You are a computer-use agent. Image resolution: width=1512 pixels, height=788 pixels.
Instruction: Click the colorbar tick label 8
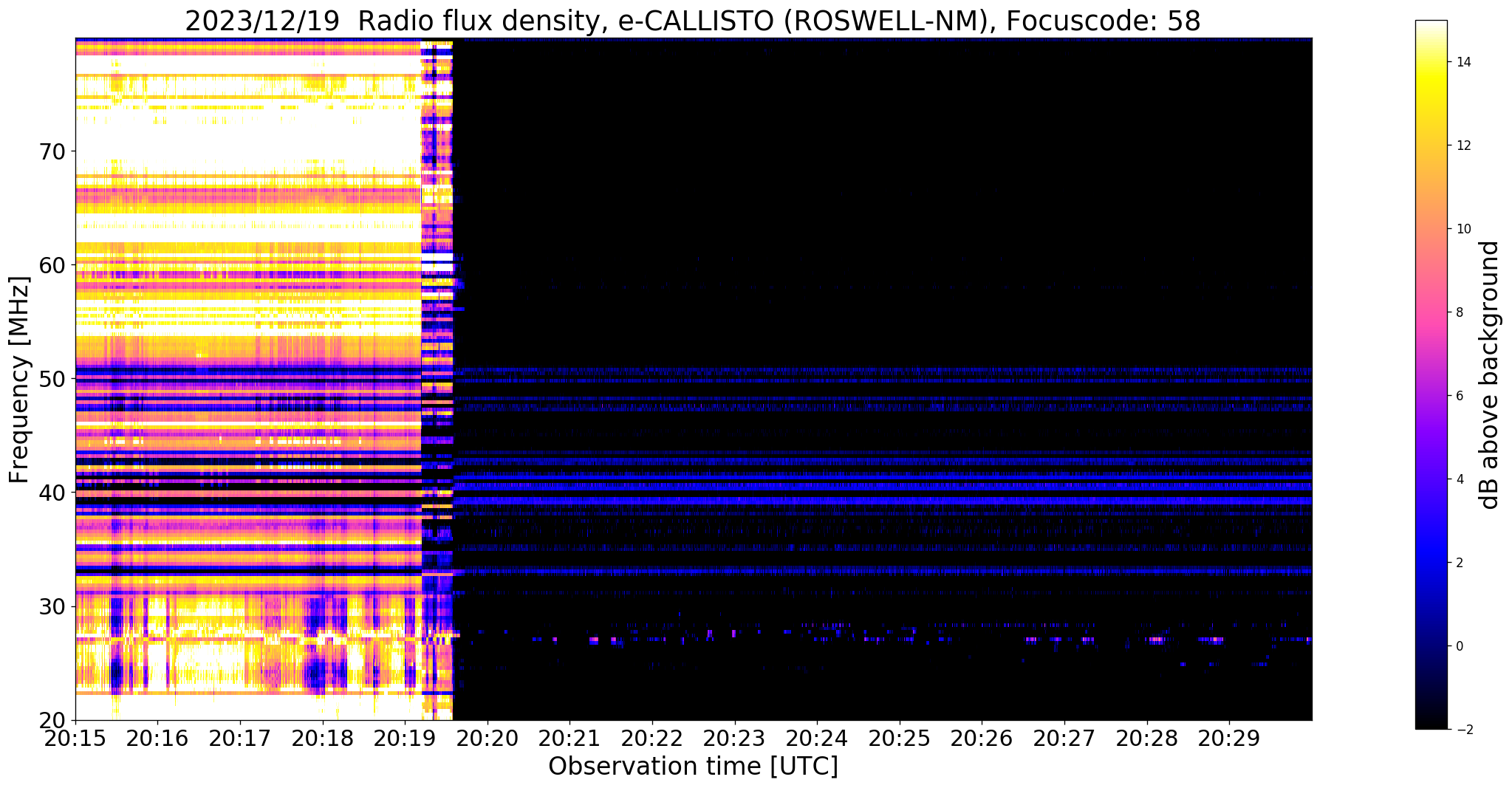pyautogui.click(x=1460, y=312)
